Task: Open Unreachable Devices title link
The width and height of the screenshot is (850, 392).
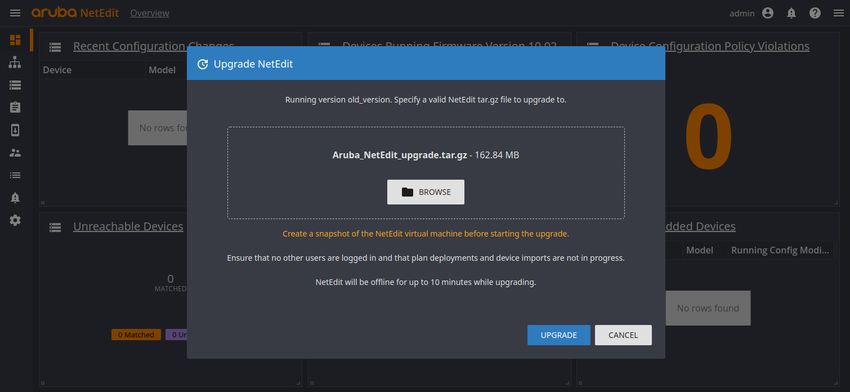Action: tap(128, 226)
